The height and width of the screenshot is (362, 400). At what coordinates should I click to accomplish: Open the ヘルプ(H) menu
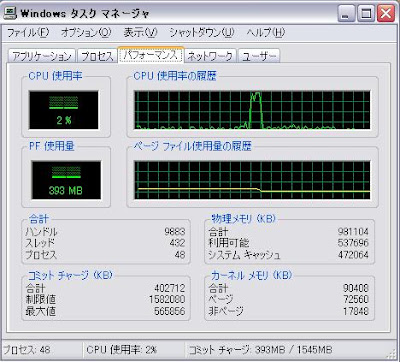(x=266, y=33)
